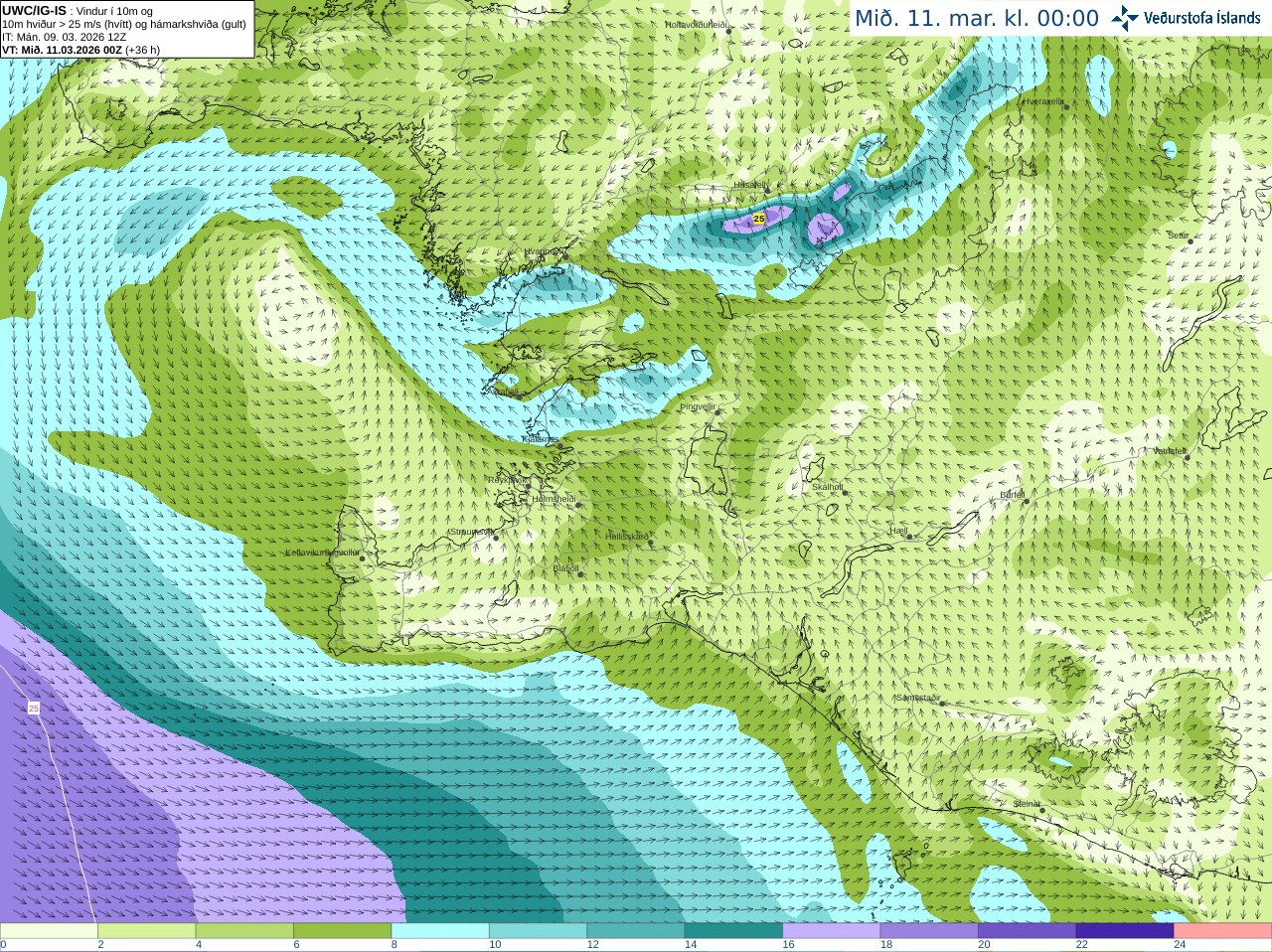Select the Búrfell station marker

1028,500
